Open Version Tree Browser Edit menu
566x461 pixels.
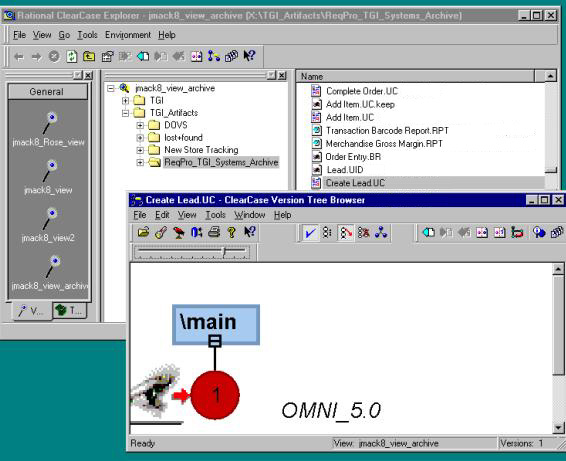click(x=162, y=215)
